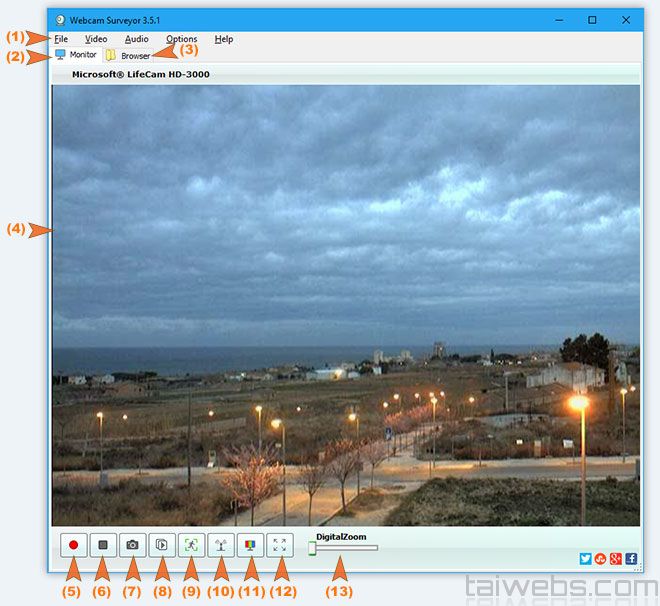Open the Audio menu
Image resolution: width=660 pixels, height=606 pixels.
coord(137,39)
